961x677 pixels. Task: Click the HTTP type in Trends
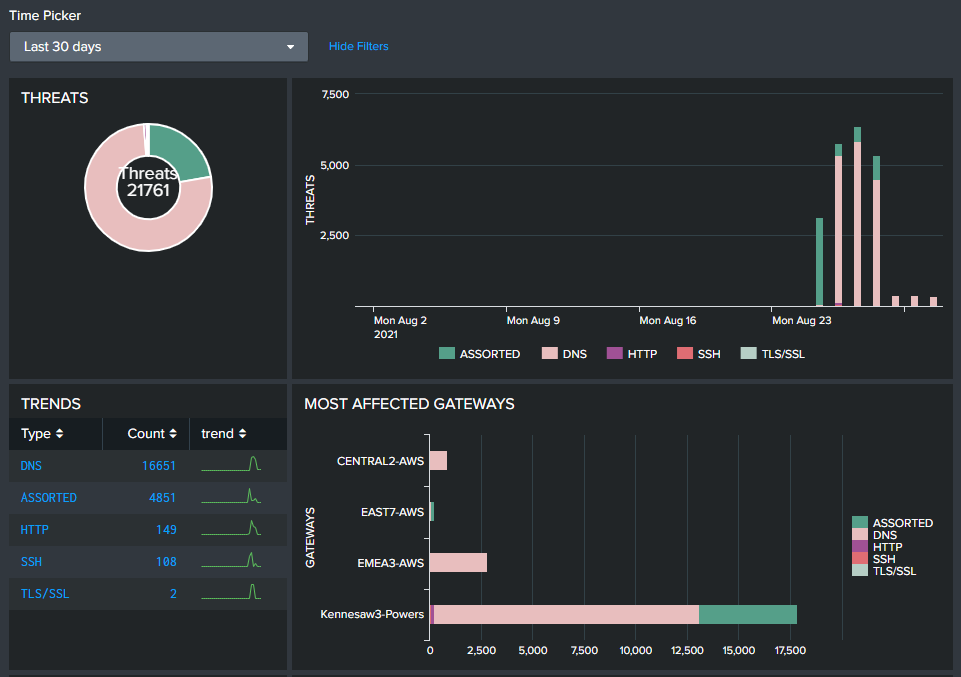pyautogui.click(x=35, y=530)
